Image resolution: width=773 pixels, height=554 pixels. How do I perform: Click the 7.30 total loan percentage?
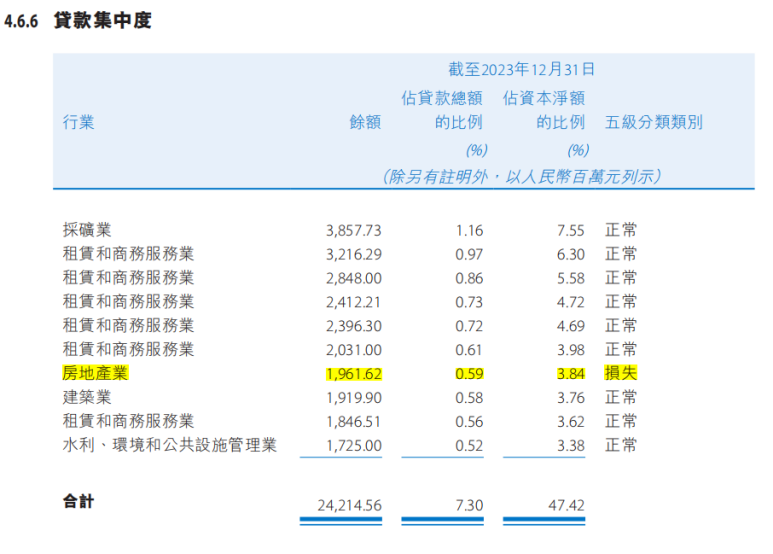pyautogui.click(x=469, y=506)
